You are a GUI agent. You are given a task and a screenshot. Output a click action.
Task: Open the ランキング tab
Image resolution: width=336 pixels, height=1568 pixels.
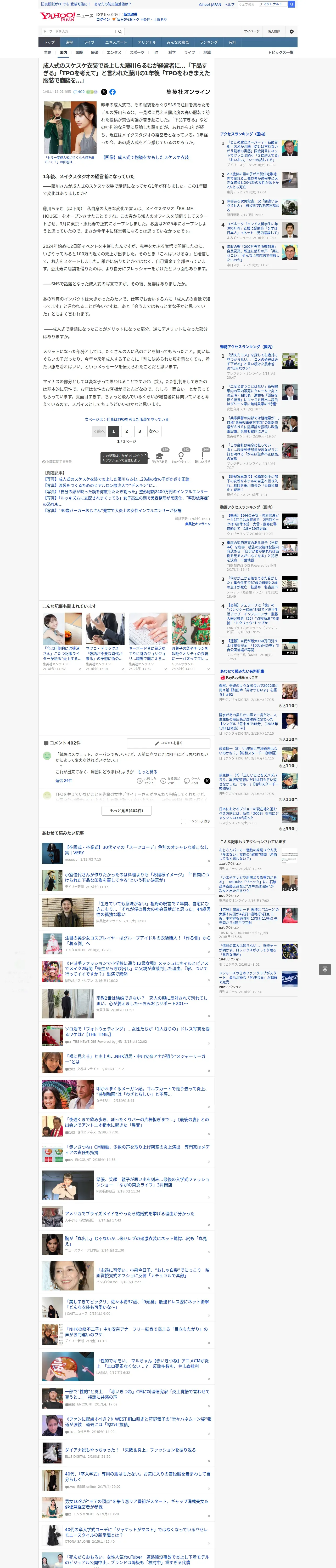coord(209,43)
